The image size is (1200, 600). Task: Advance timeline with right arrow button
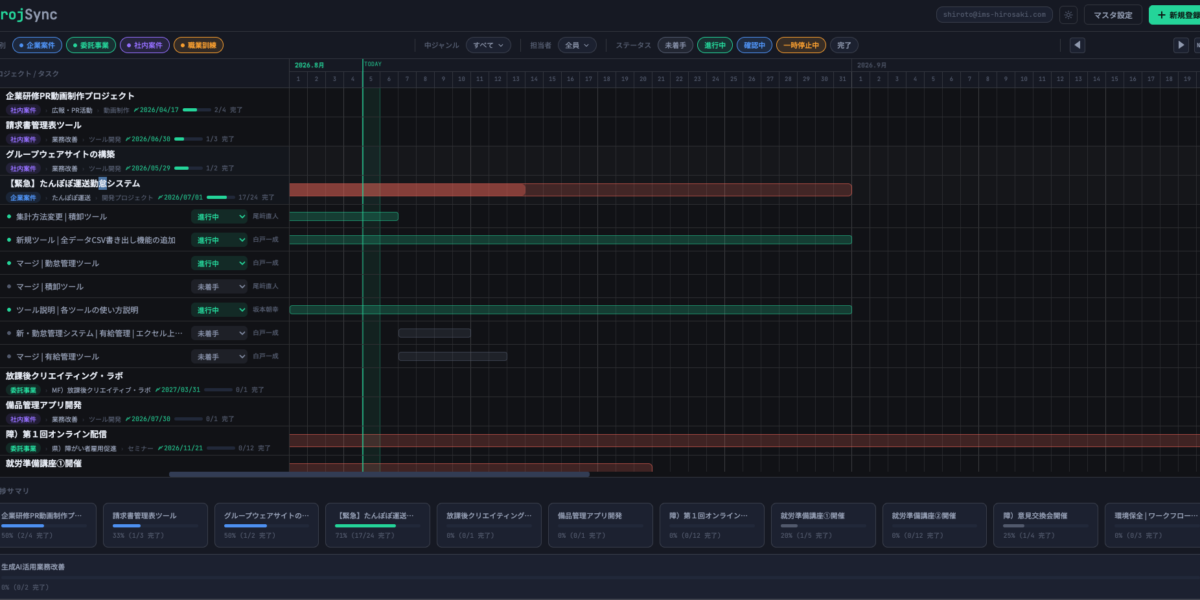(x=1181, y=45)
